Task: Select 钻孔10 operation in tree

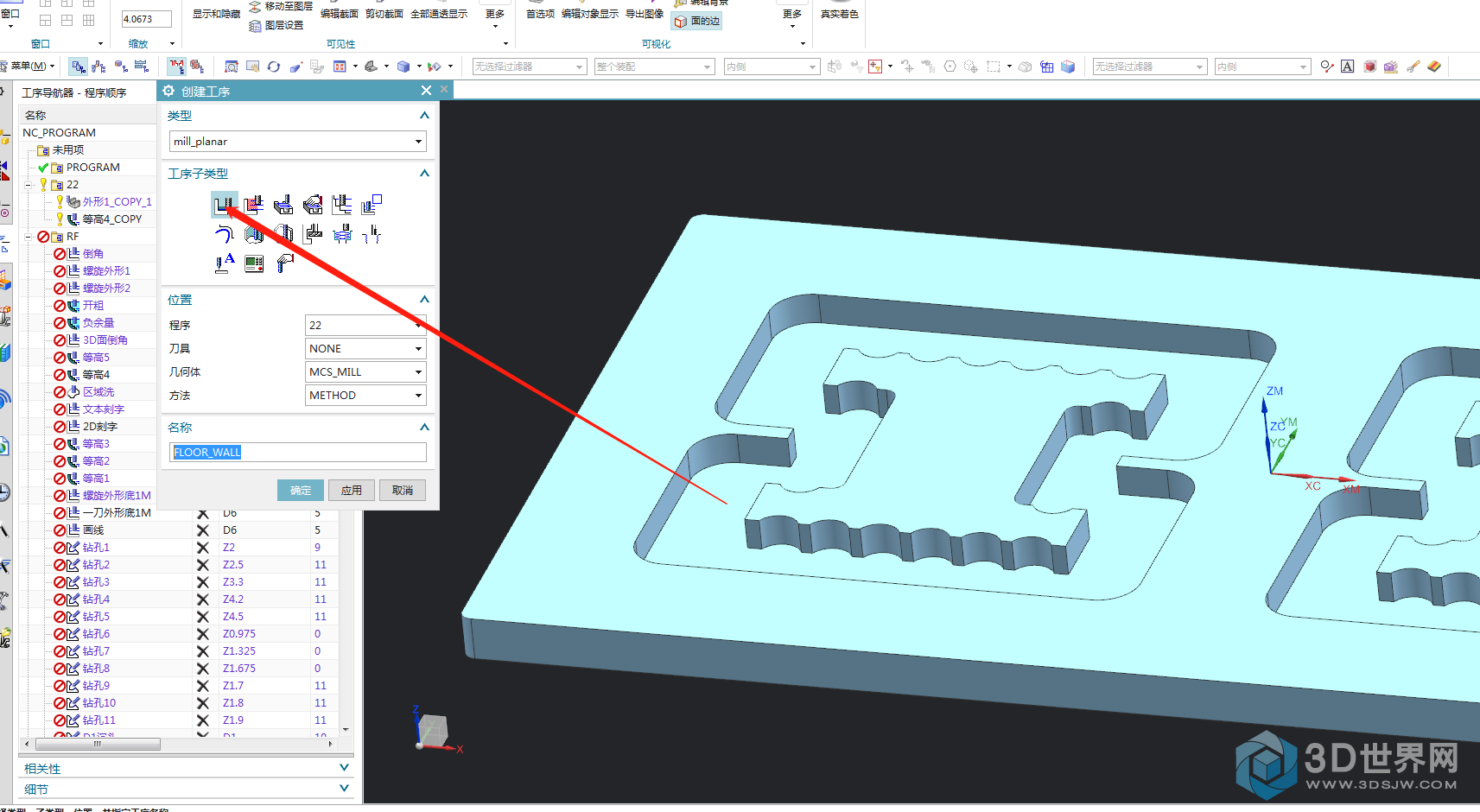Action: pos(98,702)
